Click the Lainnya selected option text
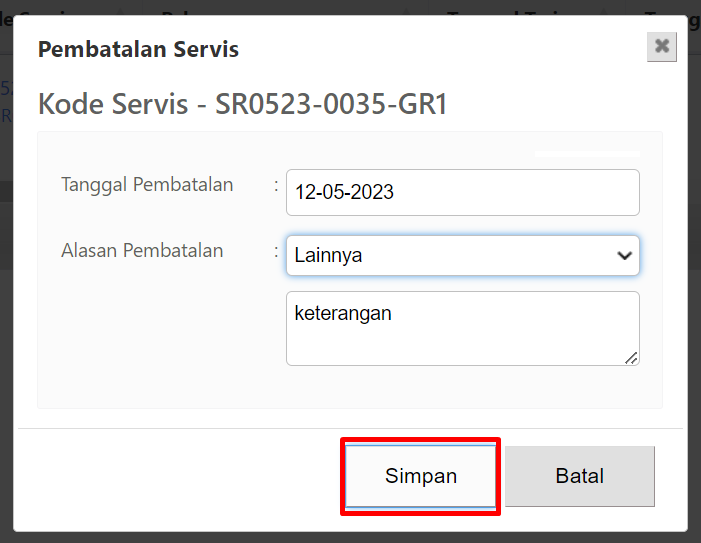This screenshot has height=543, width=701. tap(328, 256)
